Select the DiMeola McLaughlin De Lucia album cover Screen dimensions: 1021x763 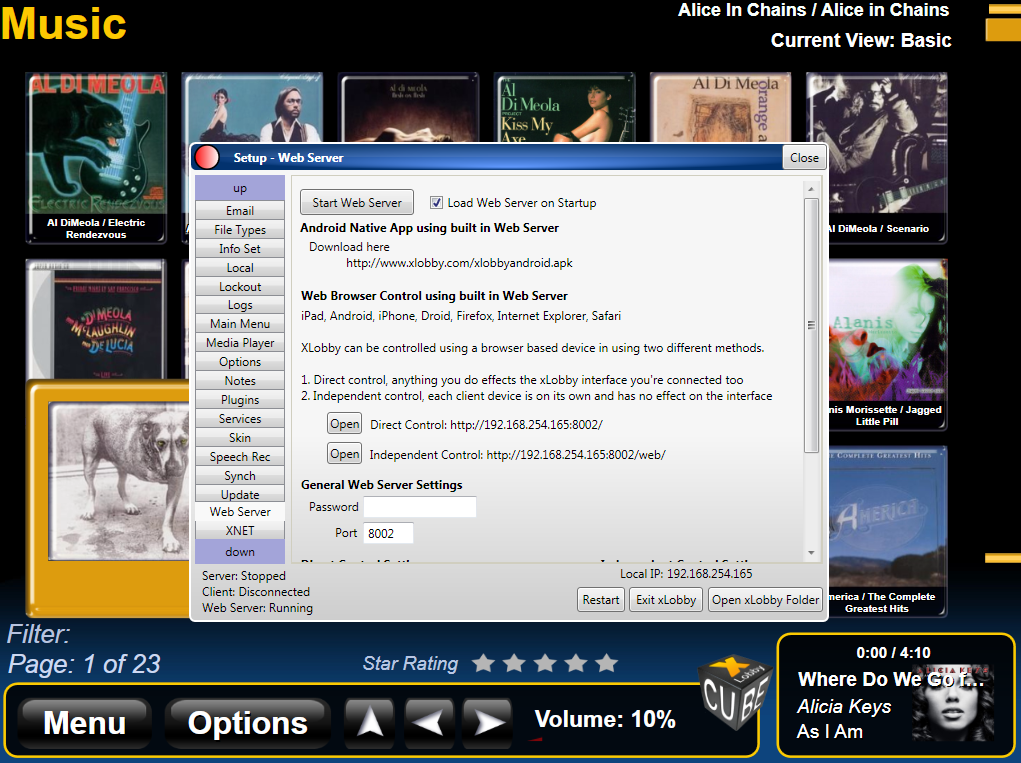coord(96,319)
